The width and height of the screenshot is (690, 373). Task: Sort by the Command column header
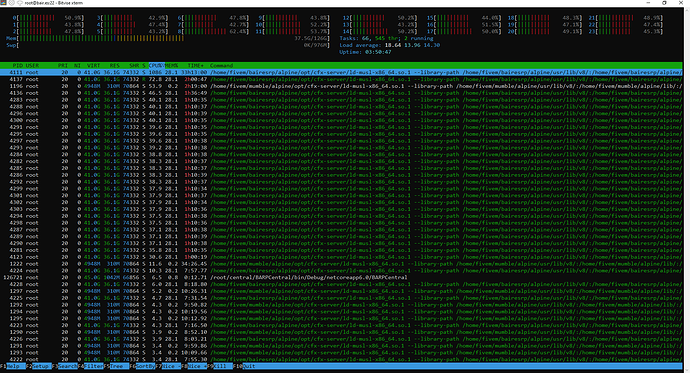coord(221,66)
